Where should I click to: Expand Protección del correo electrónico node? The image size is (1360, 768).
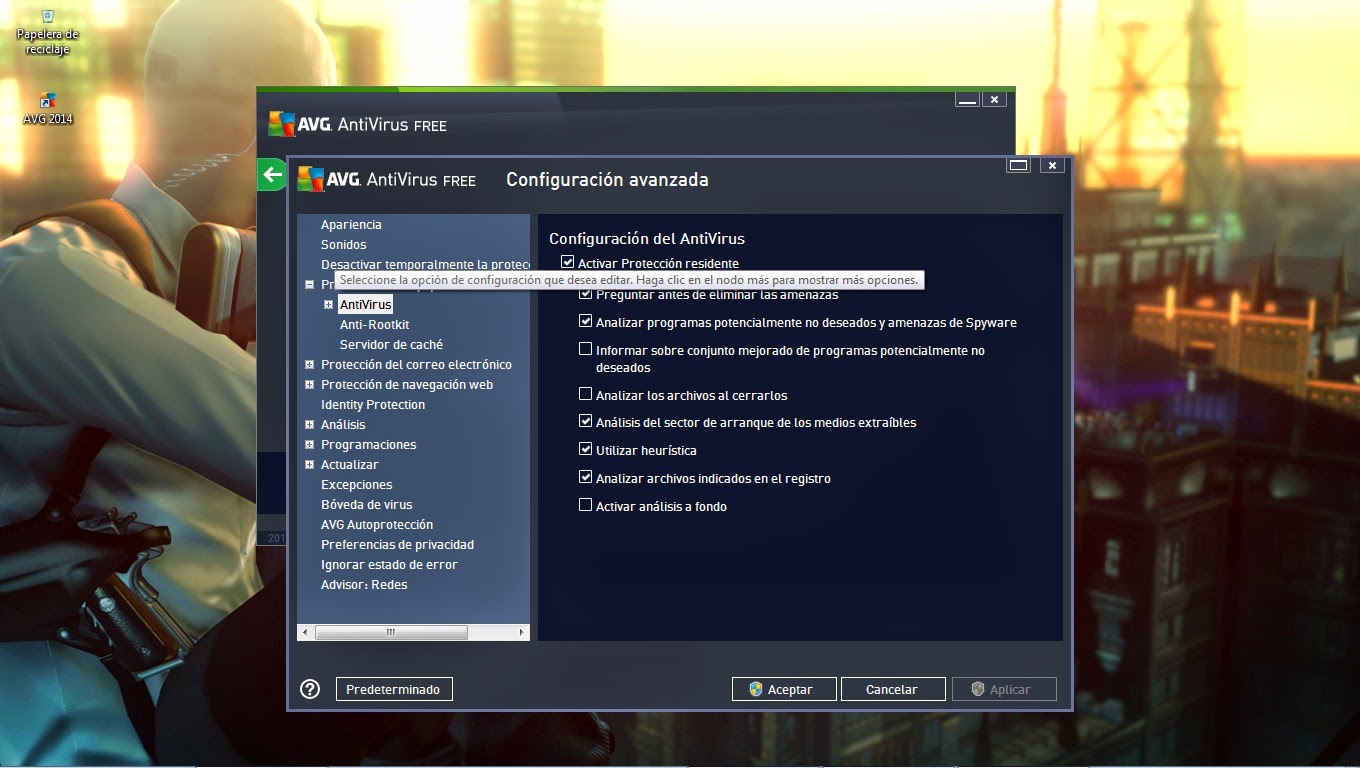point(310,364)
